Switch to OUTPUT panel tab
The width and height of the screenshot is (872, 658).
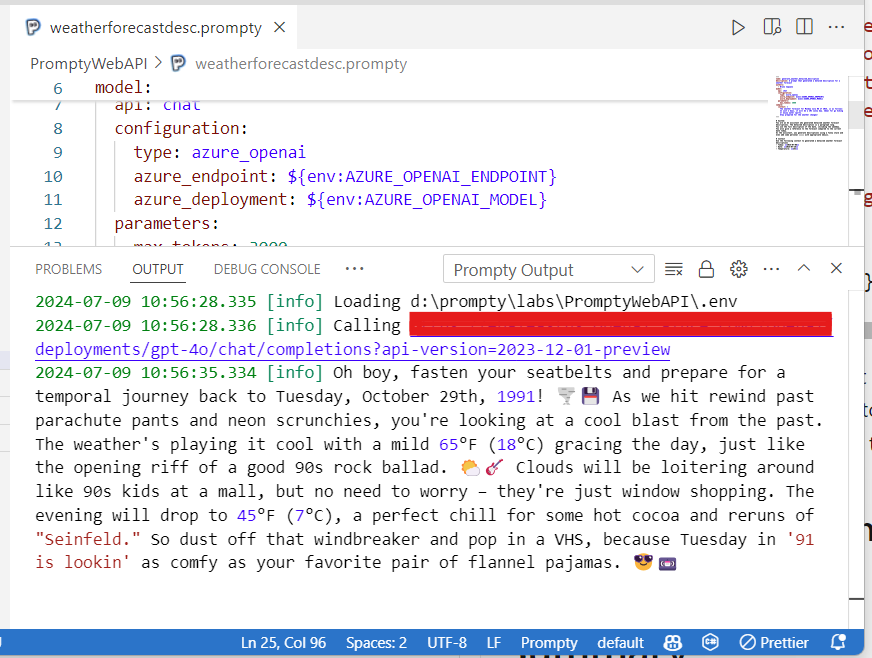tap(158, 269)
